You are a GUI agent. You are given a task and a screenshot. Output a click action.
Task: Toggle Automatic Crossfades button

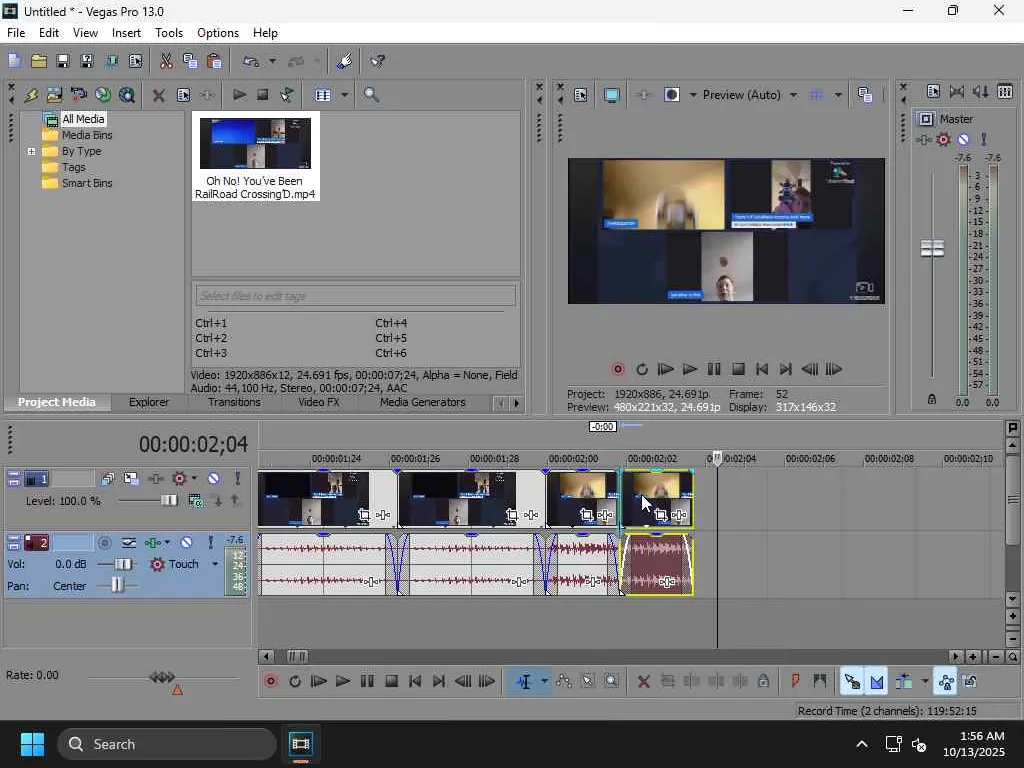click(x=876, y=681)
